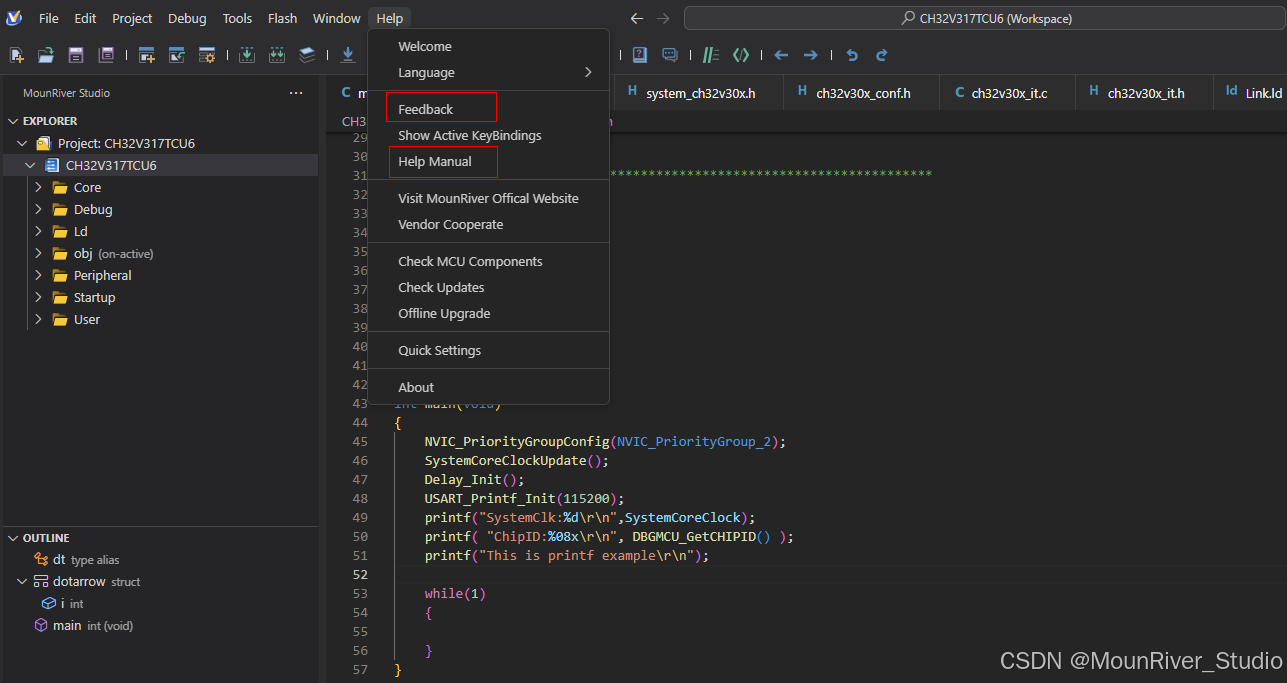Collapse the CH32V317TCU6 project folder chevron
The height and width of the screenshot is (683, 1287).
[30, 165]
